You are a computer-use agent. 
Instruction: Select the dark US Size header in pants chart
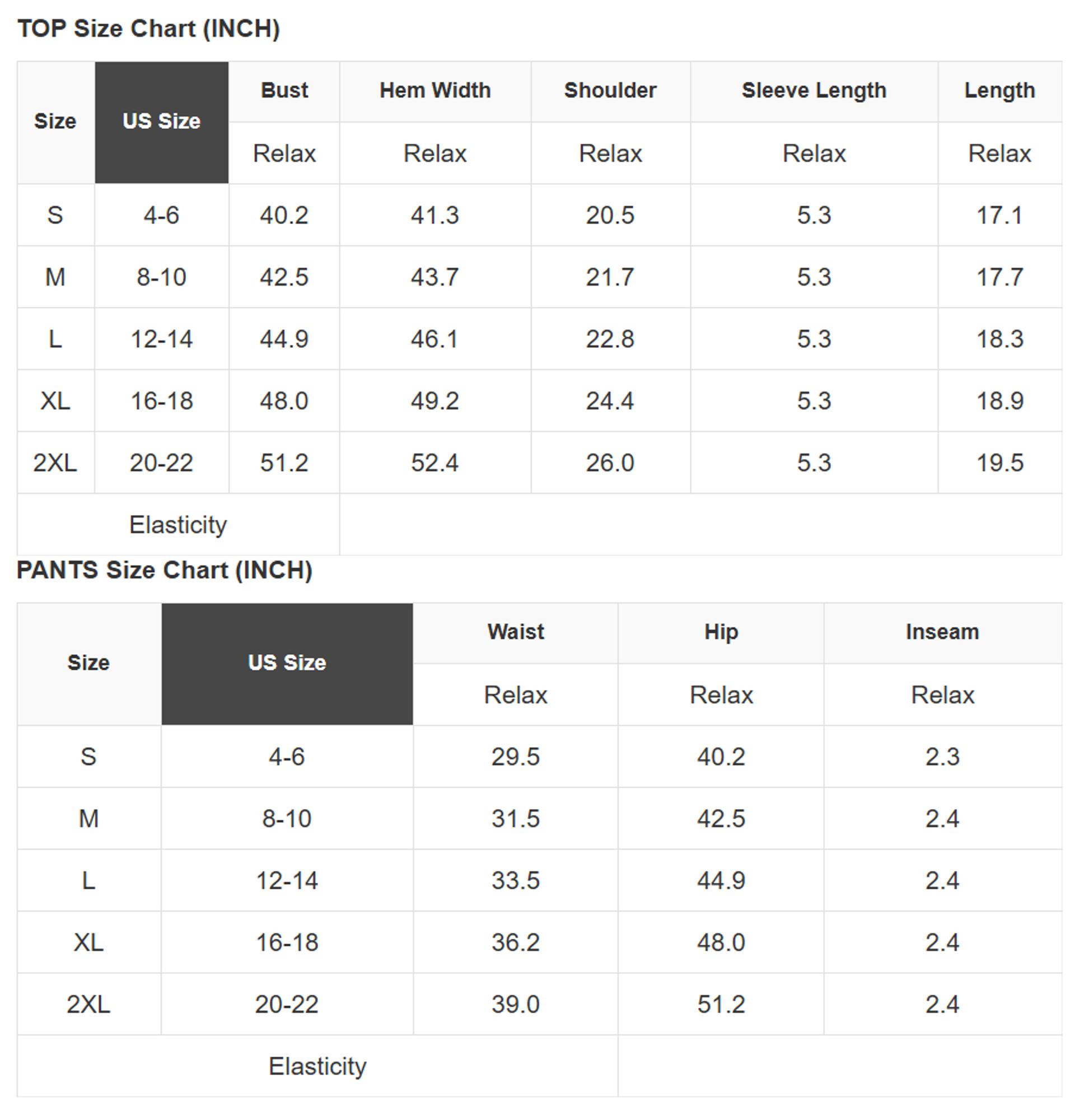[287, 663]
